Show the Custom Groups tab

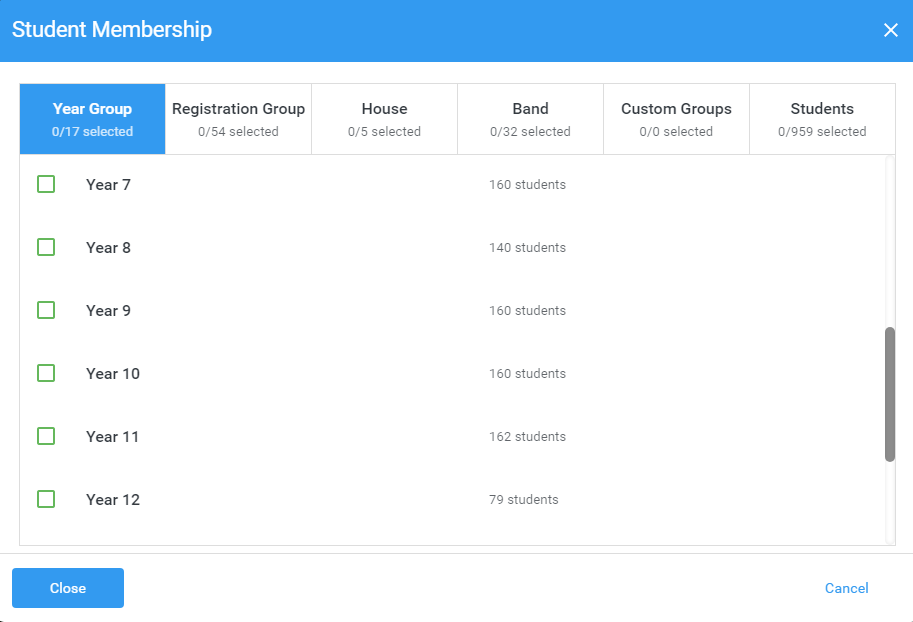click(x=676, y=119)
